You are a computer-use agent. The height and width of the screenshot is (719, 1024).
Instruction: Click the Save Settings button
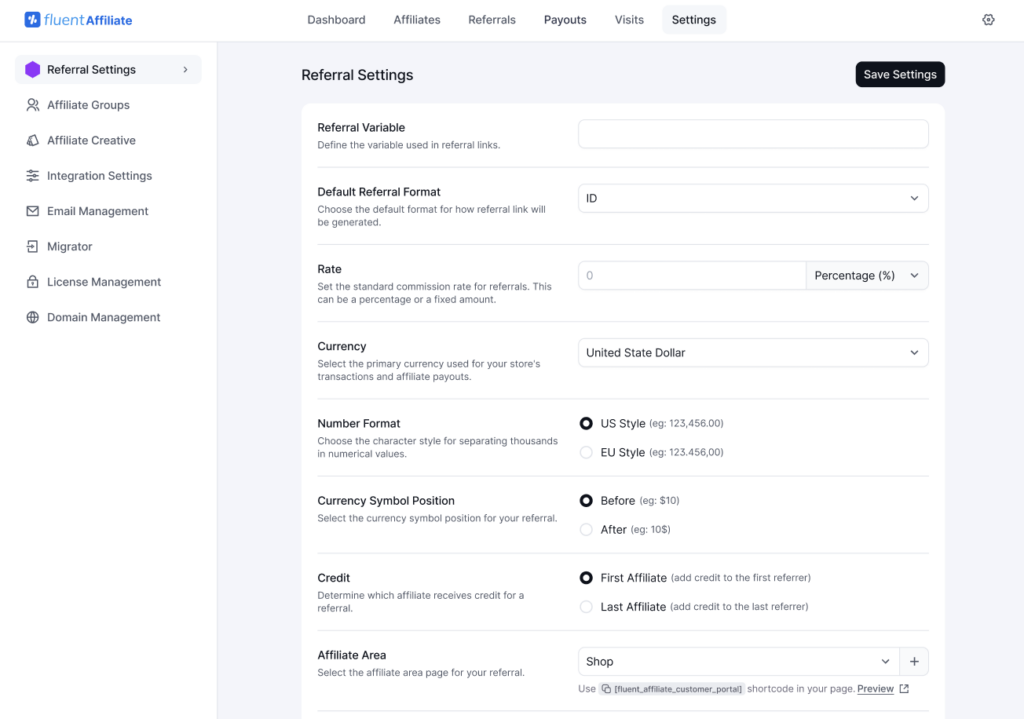click(x=899, y=75)
